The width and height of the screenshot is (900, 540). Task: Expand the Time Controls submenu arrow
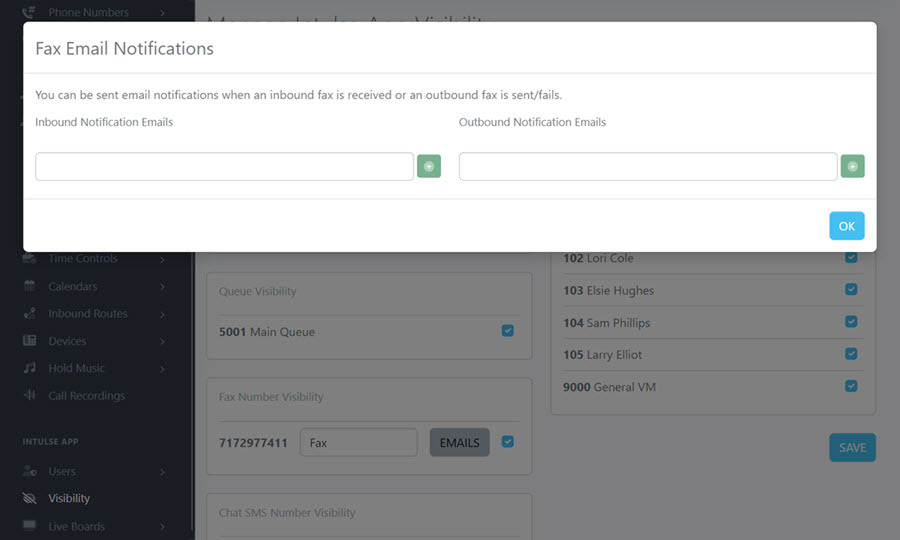(162, 259)
